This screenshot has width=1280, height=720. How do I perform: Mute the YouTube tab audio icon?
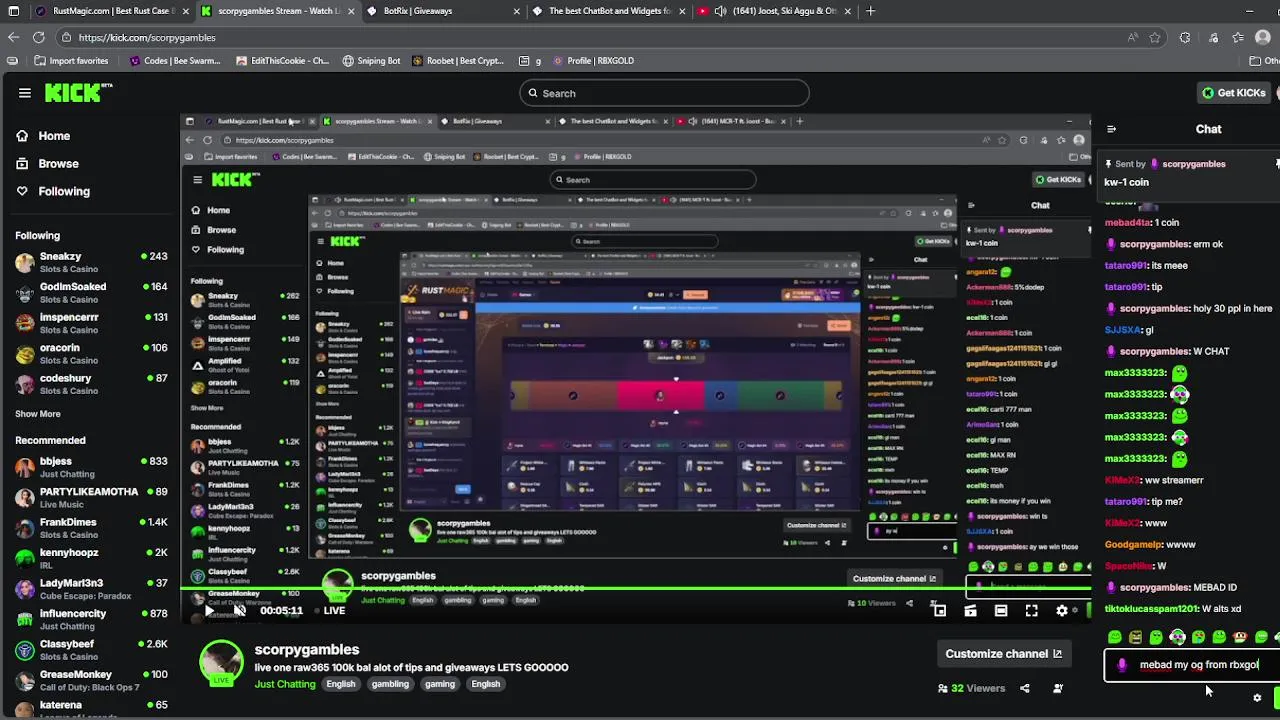(720, 11)
